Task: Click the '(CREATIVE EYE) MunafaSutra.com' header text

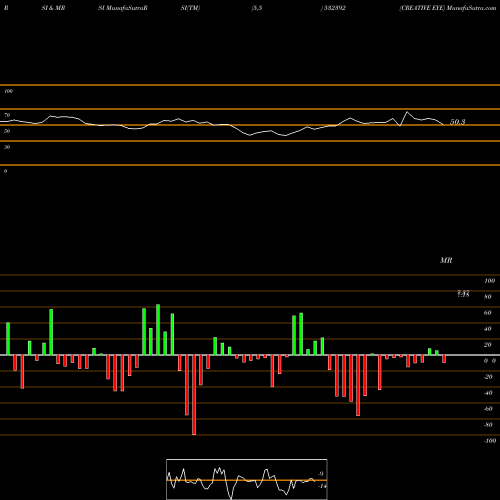Action: click(x=448, y=8)
